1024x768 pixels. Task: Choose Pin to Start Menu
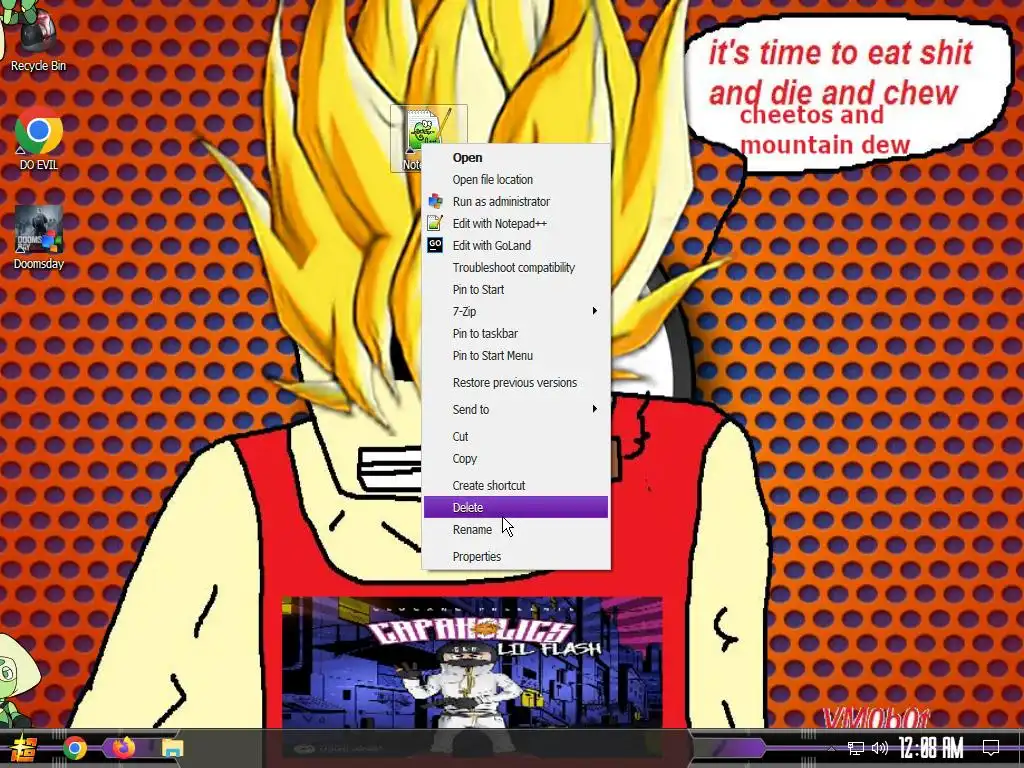click(516, 356)
